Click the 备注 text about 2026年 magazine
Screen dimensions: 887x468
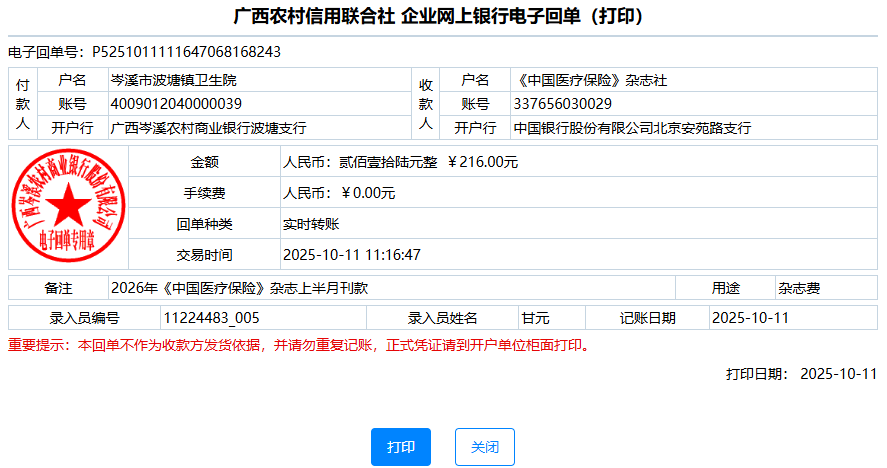239,288
